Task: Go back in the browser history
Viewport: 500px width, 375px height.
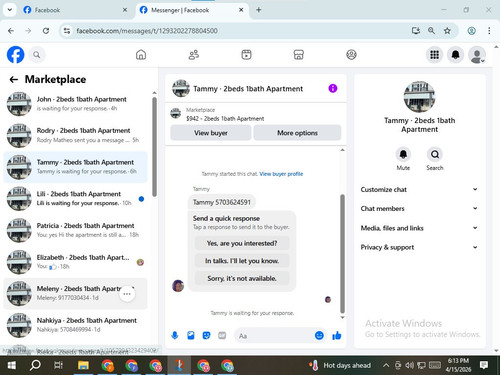Action: (11, 31)
